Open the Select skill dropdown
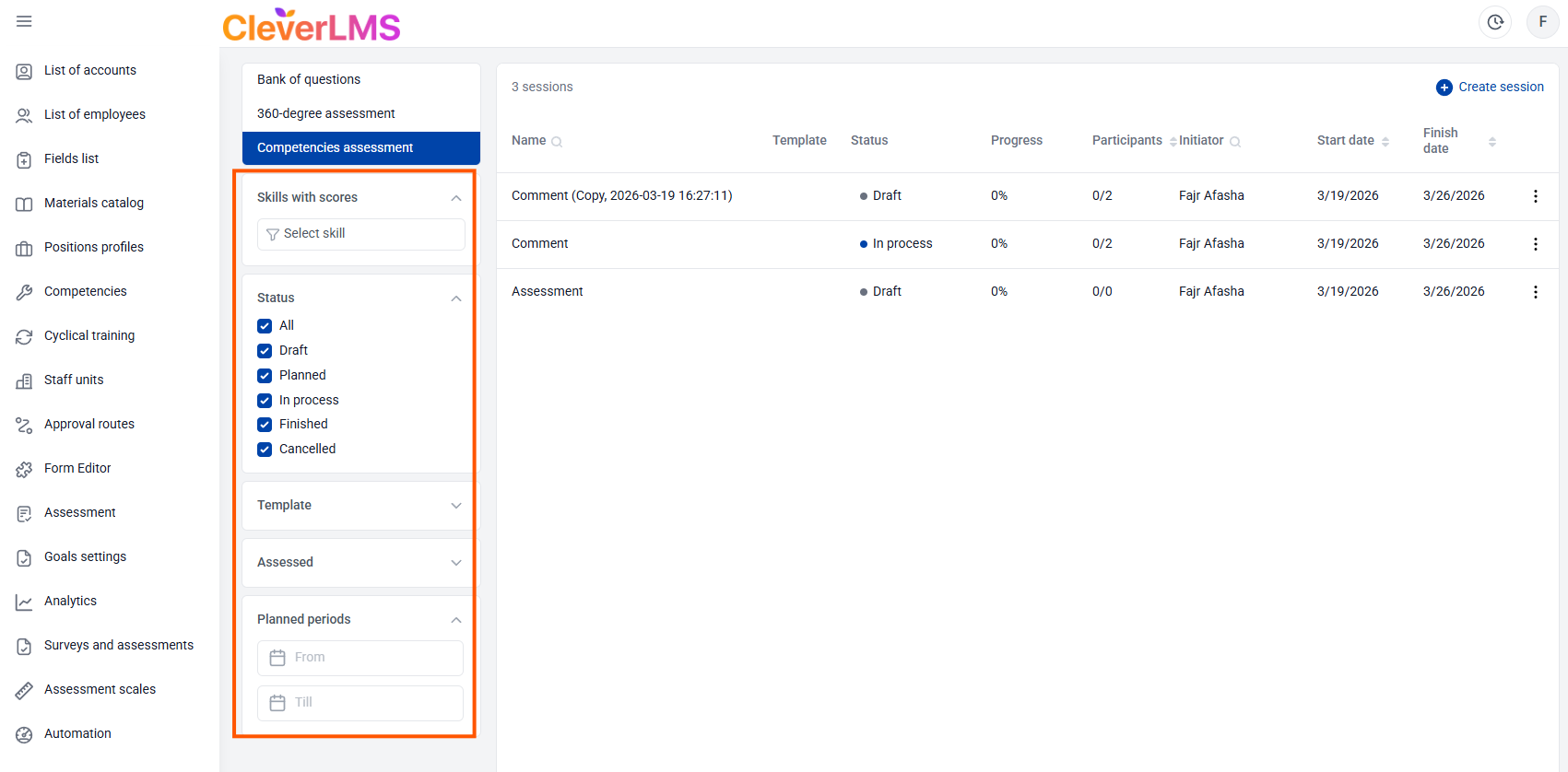The width and height of the screenshot is (1568, 772). (360, 234)
